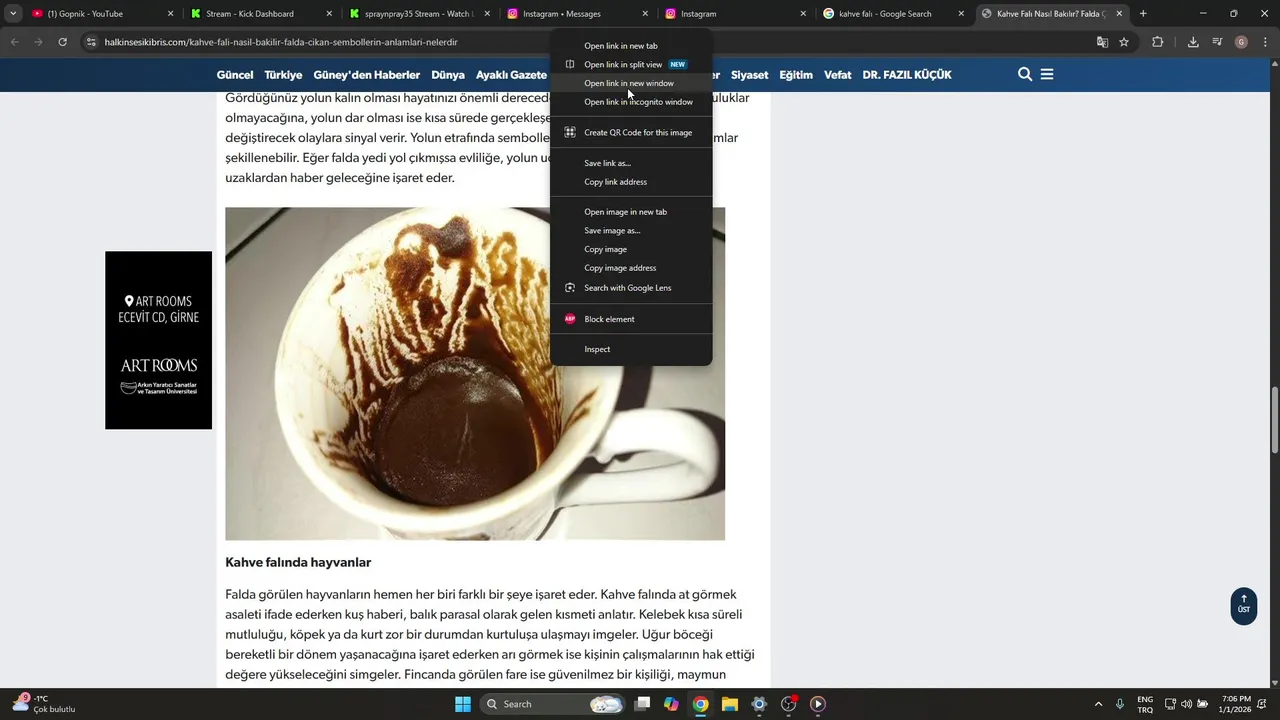Choose Create QR Code for this image

point(631,132)
